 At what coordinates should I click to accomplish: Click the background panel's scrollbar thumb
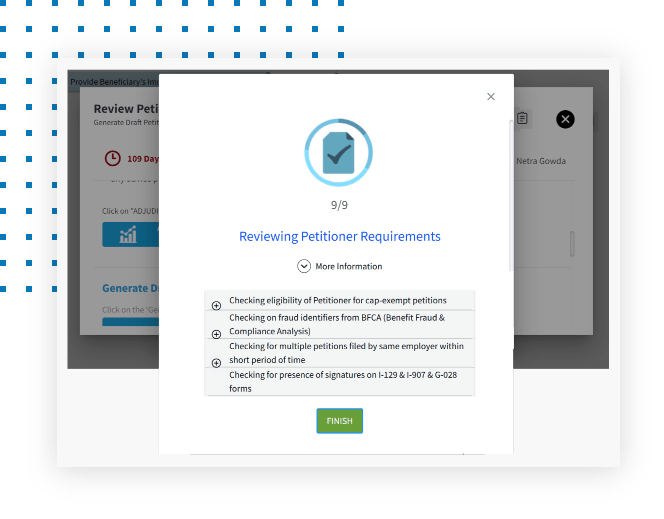(x=572, y=243)
